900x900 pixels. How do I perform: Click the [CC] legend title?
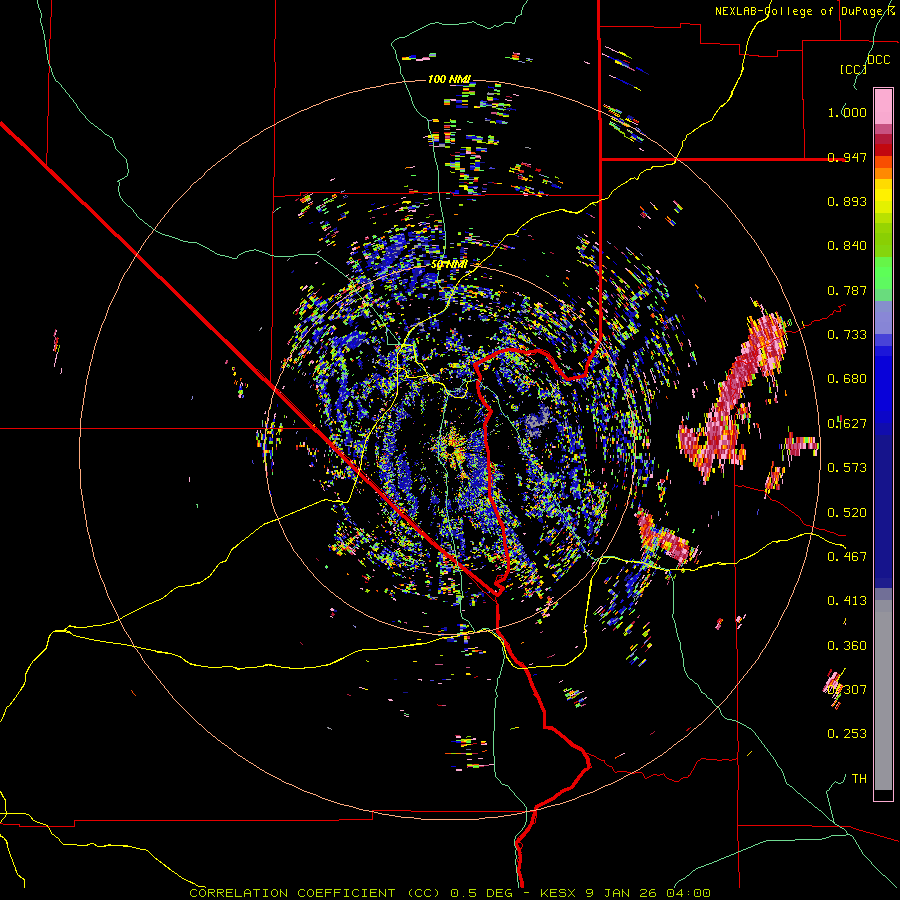853,69
